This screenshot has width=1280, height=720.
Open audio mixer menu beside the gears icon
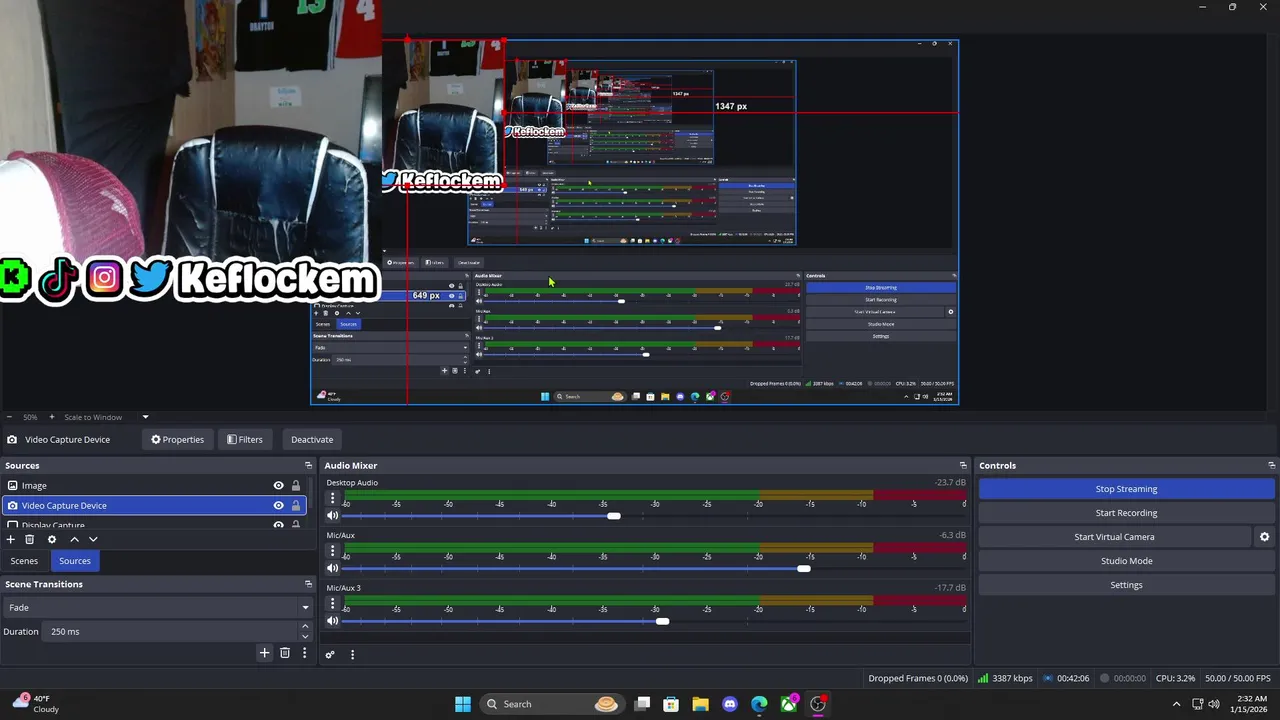352,655
